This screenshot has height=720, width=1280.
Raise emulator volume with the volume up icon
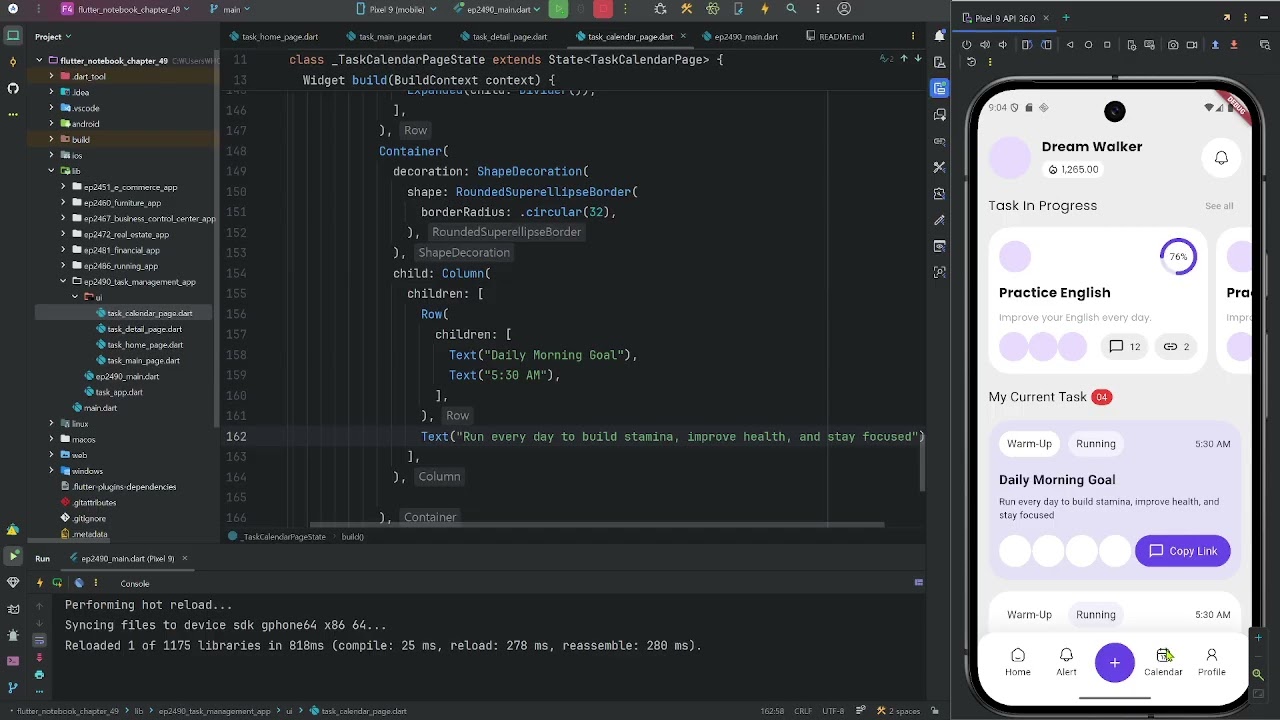coord(985,45)
